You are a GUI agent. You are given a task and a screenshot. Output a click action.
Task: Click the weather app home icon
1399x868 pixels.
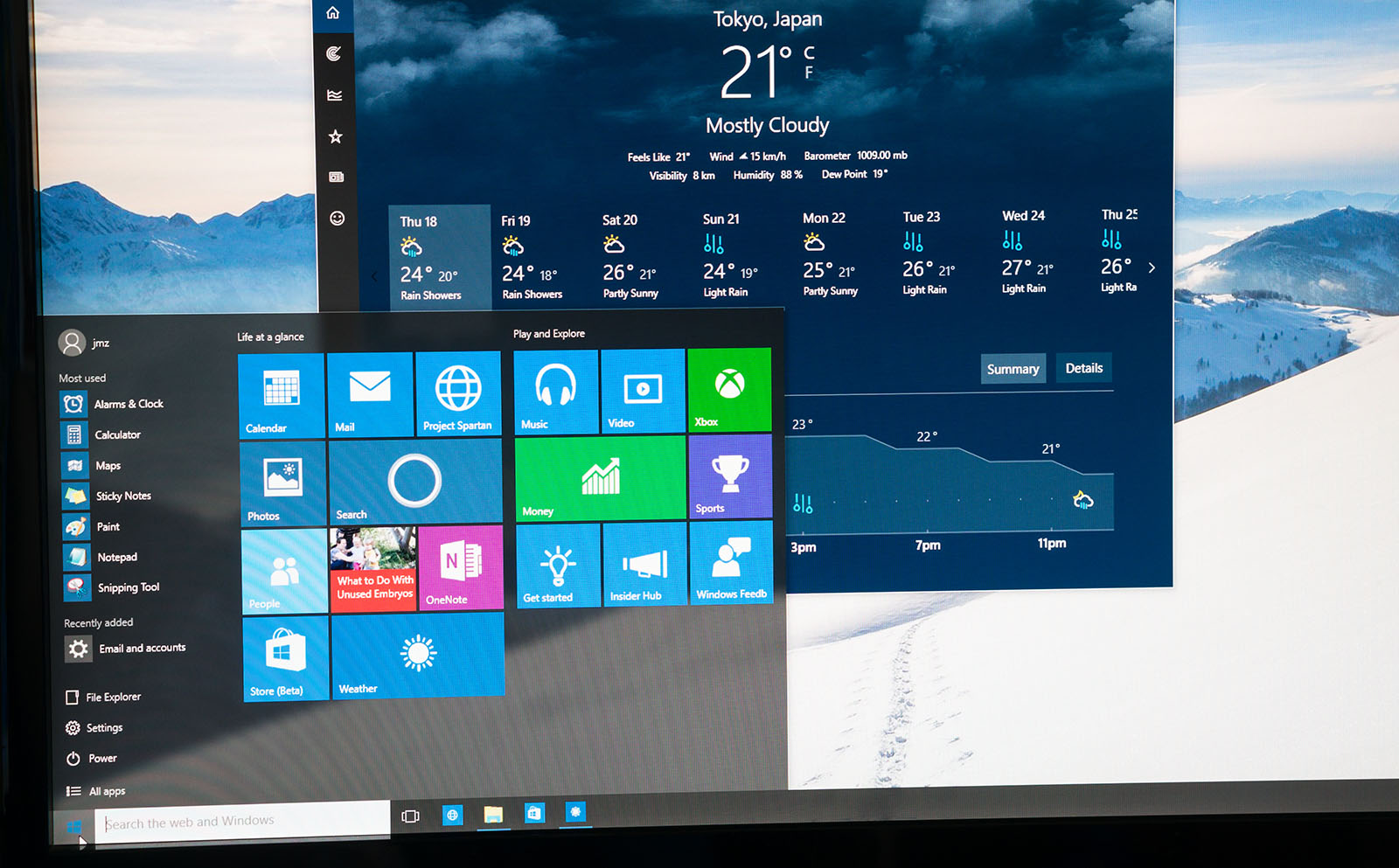[333, 13]
